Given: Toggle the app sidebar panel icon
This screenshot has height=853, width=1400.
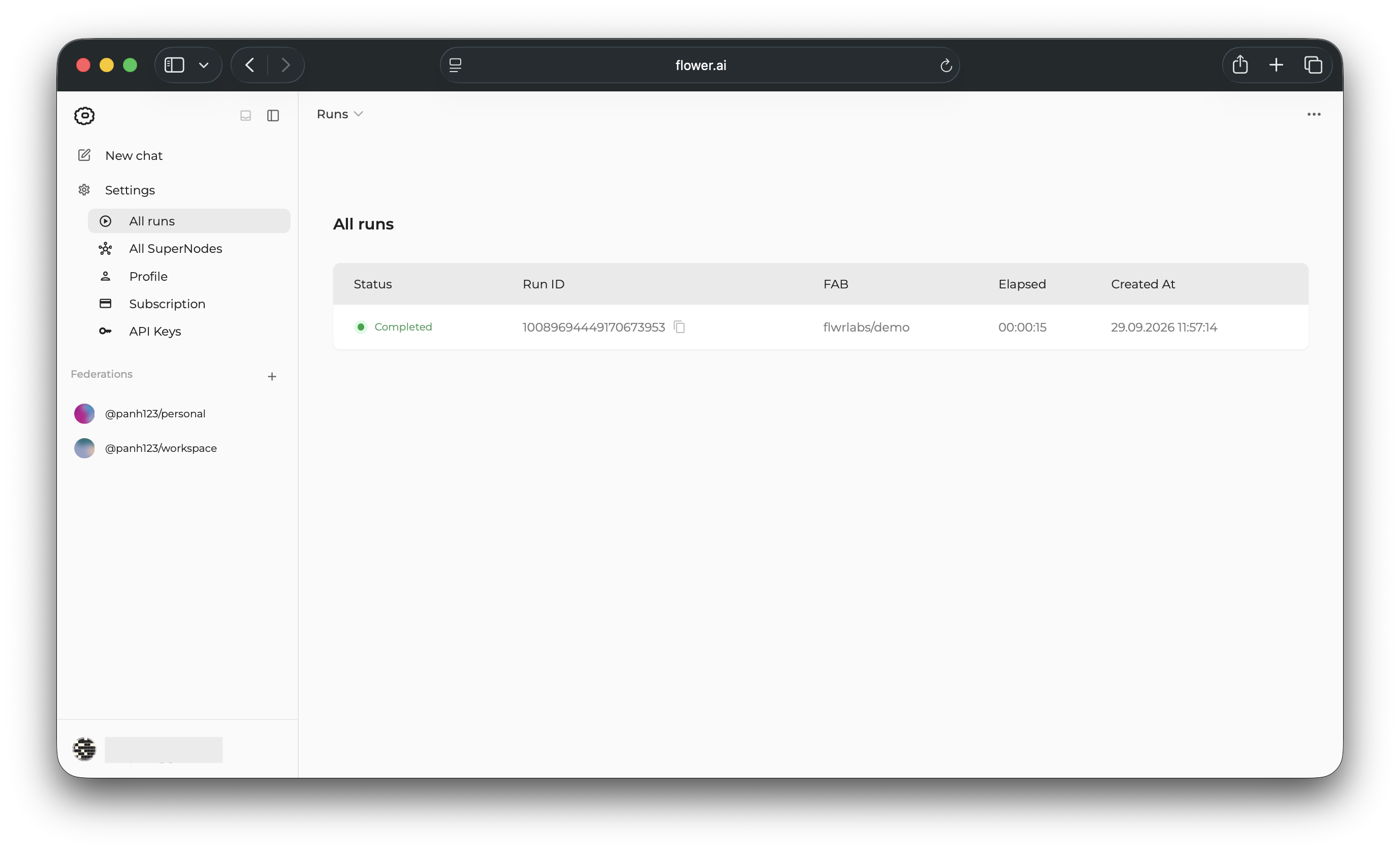Looking at the screenshot, I should click(x=273, y=116).
